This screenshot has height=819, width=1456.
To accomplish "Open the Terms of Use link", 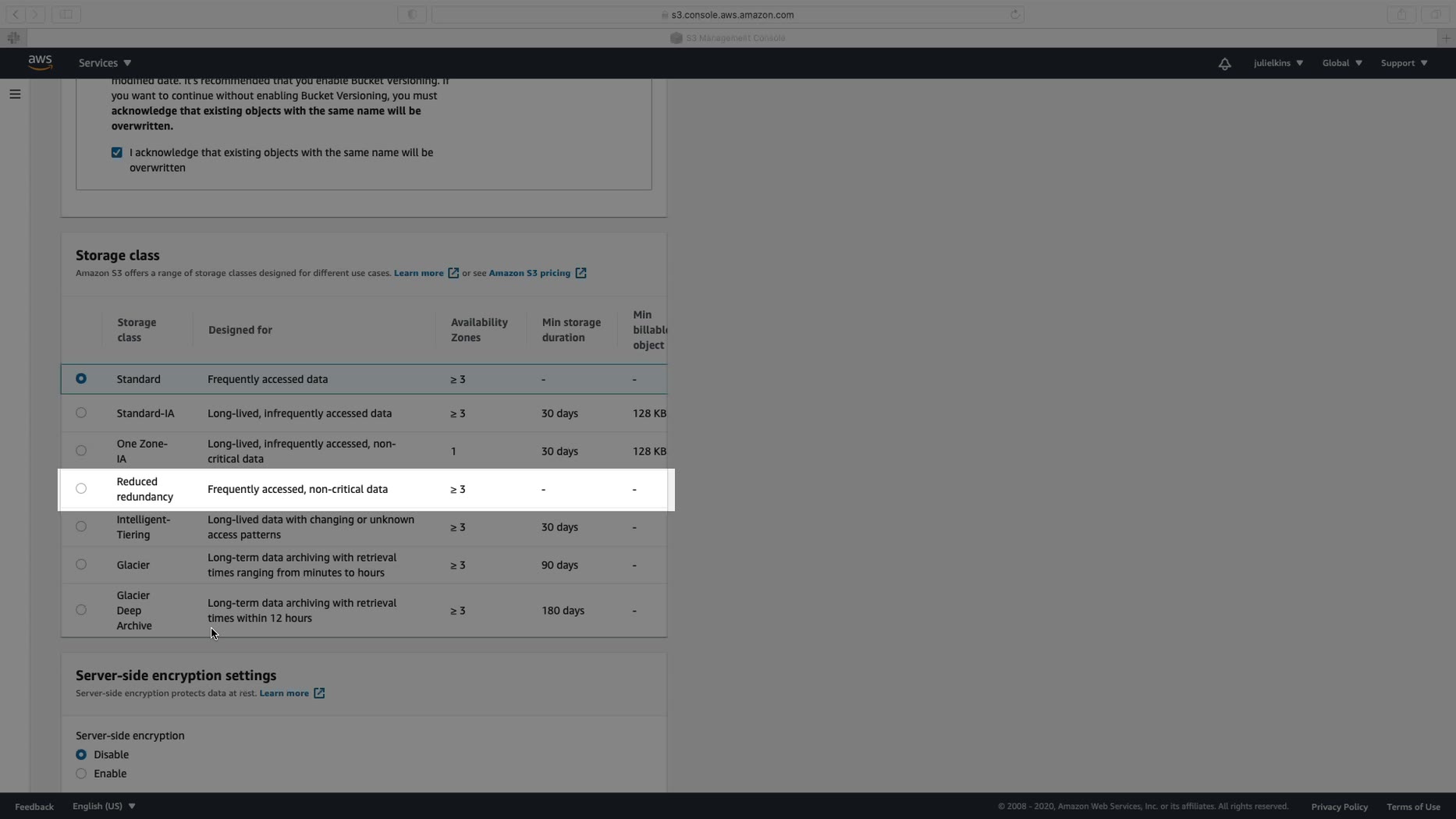I will point(1413,807).
